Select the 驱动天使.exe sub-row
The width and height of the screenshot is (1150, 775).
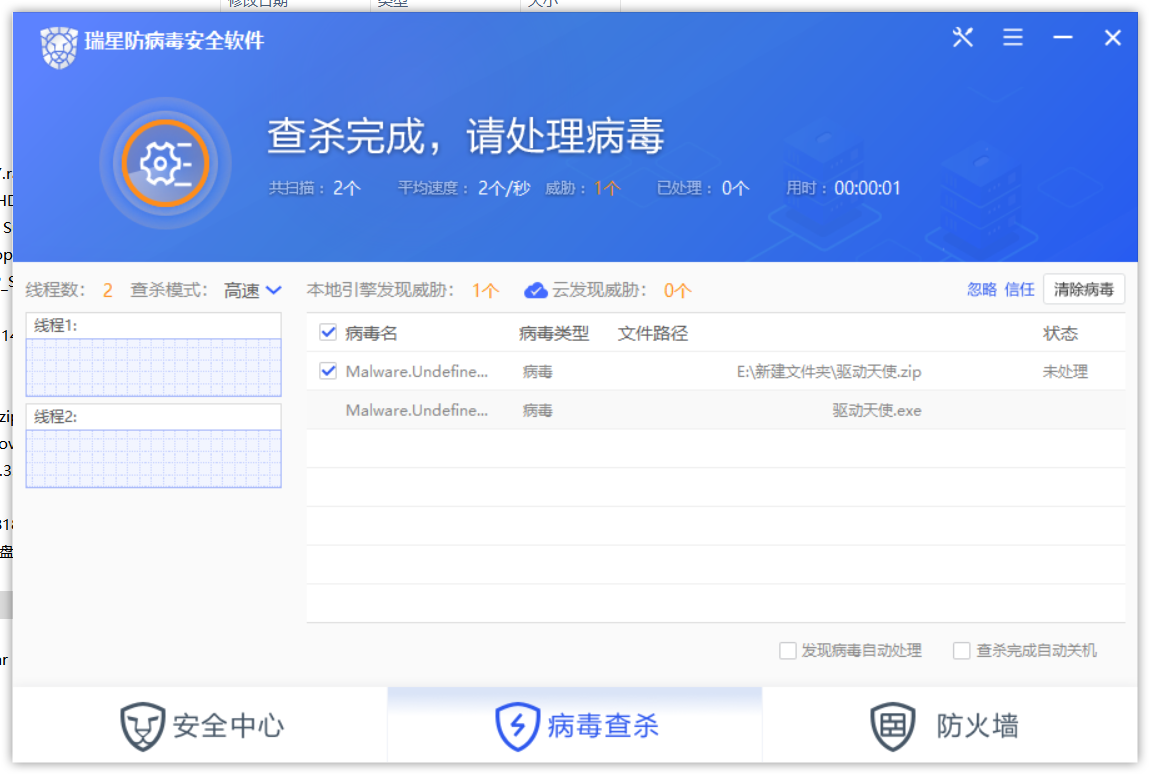(716, 410)
